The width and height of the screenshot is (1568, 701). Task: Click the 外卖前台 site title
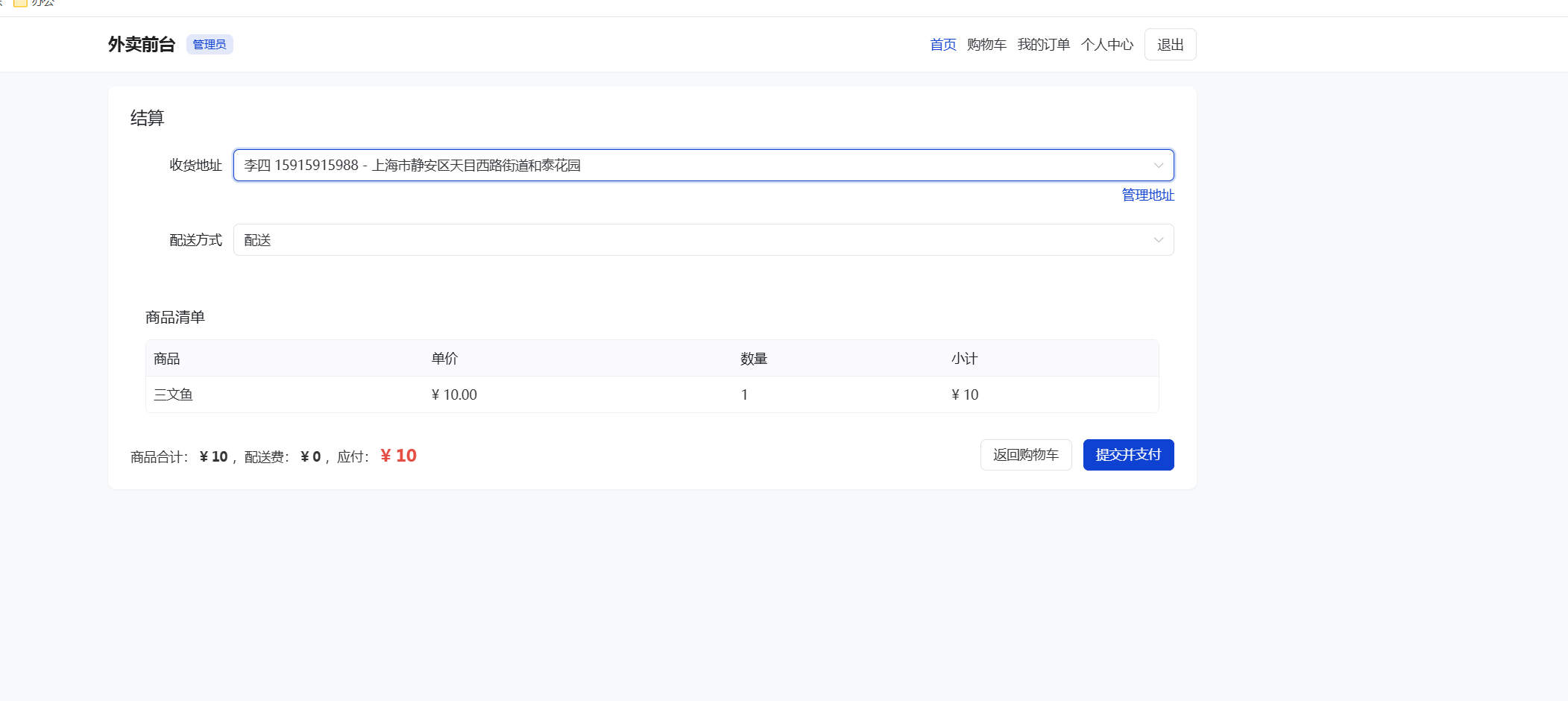[141, 45]
